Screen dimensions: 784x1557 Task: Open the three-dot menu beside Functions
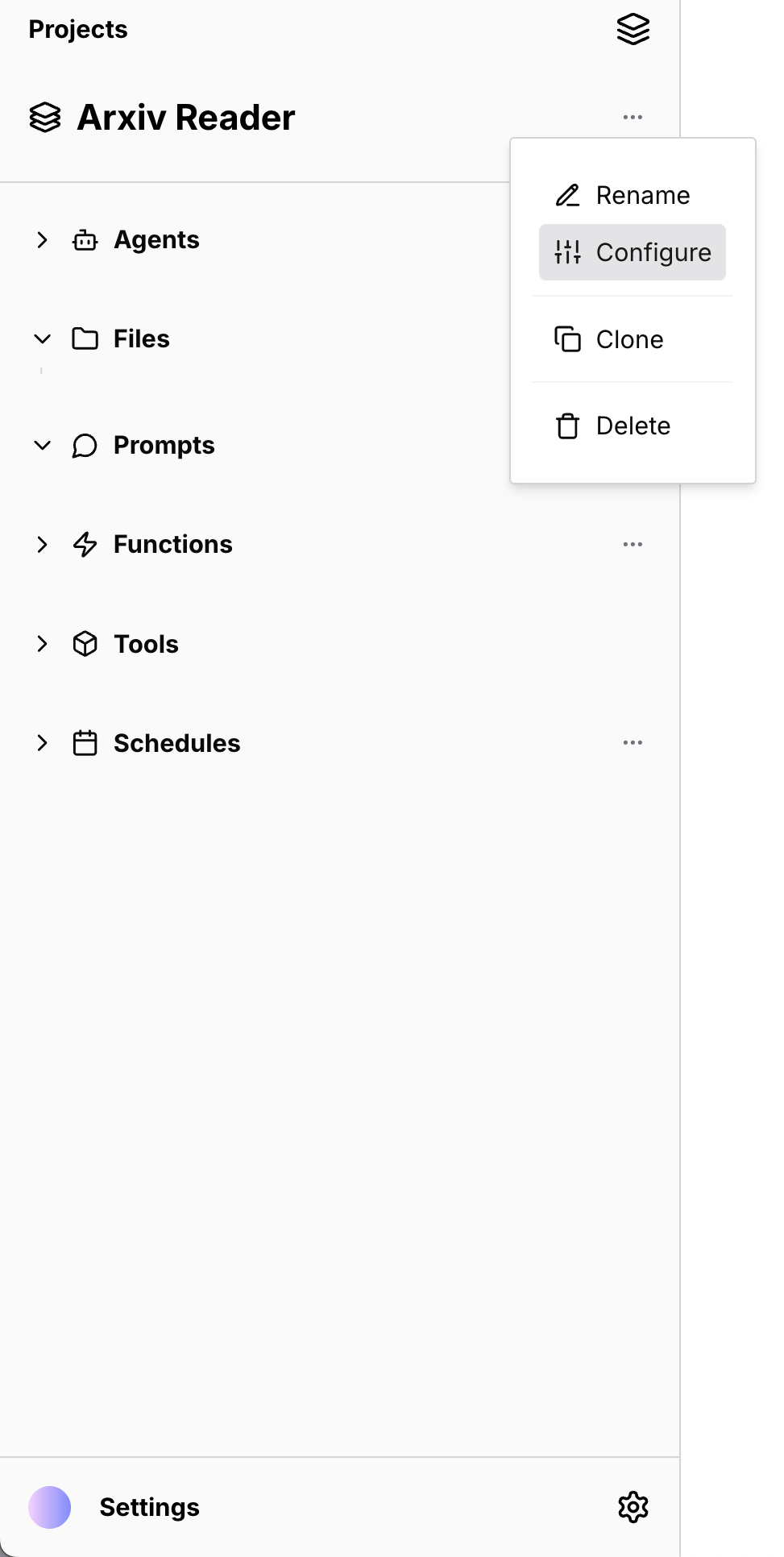click(x=633, y=544)
